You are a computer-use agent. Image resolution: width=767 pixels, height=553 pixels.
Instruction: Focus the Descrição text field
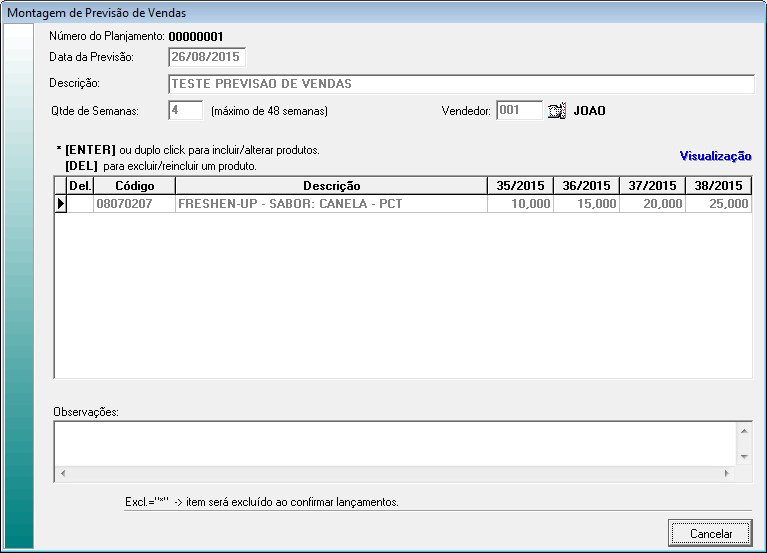pyautogui.click(x=460, y=84)
